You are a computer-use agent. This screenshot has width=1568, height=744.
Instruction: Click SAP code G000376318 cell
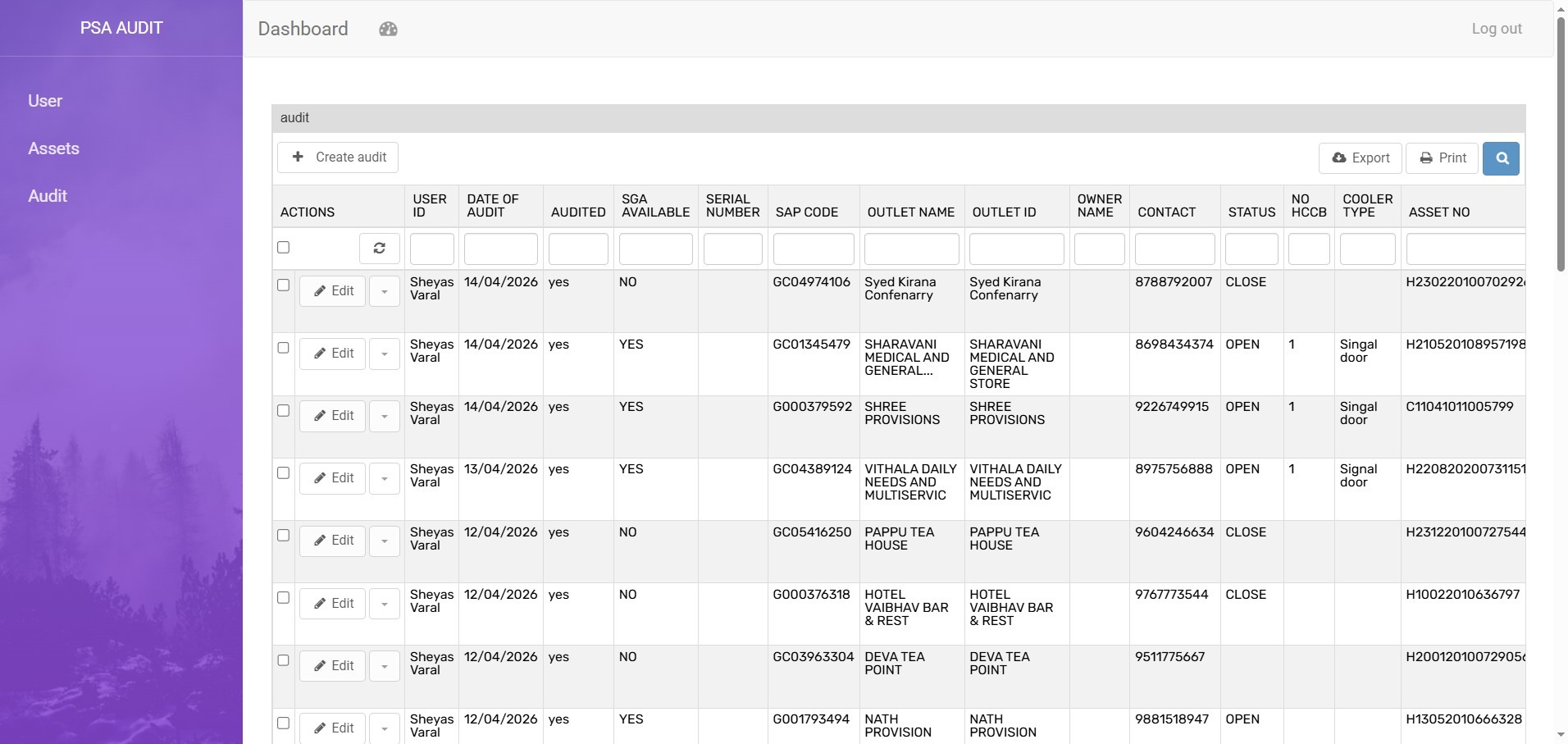812,595
